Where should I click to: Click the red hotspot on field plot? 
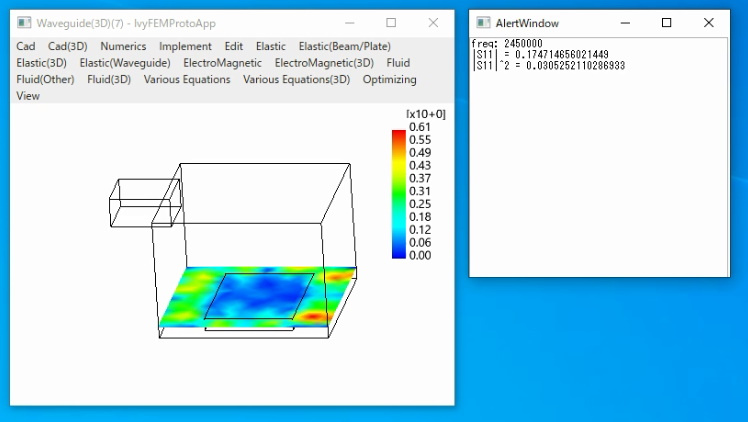click(313, 316)
